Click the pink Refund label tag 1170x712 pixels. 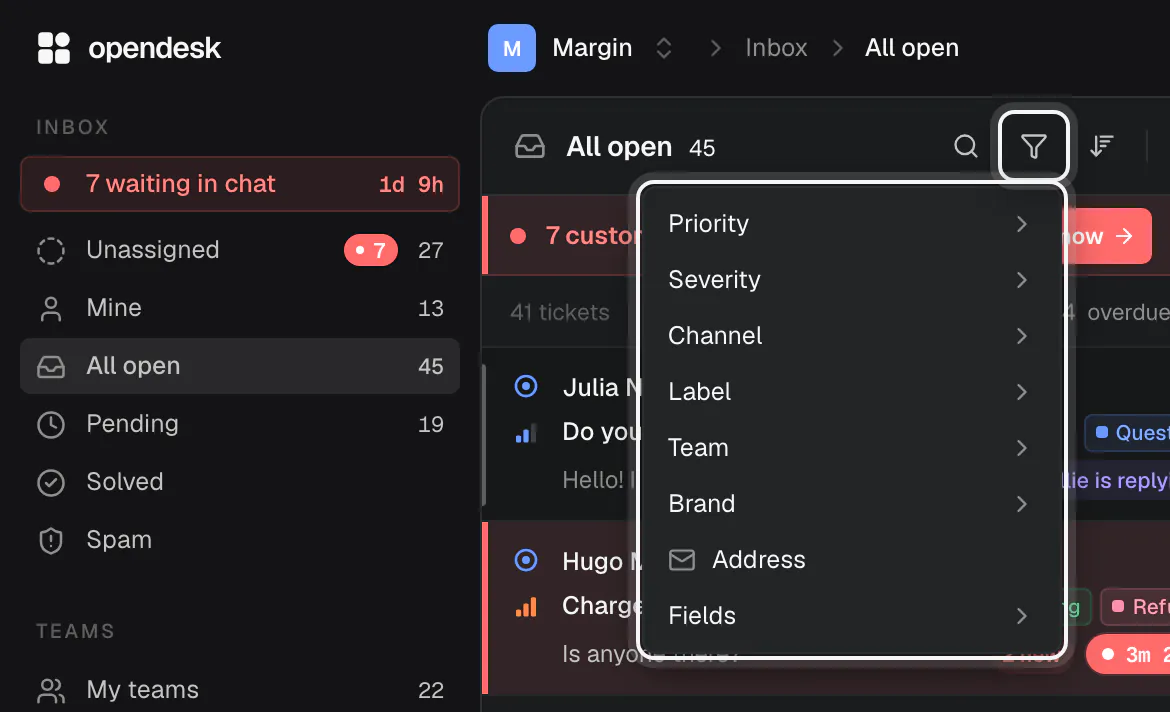click(1136, 607)
